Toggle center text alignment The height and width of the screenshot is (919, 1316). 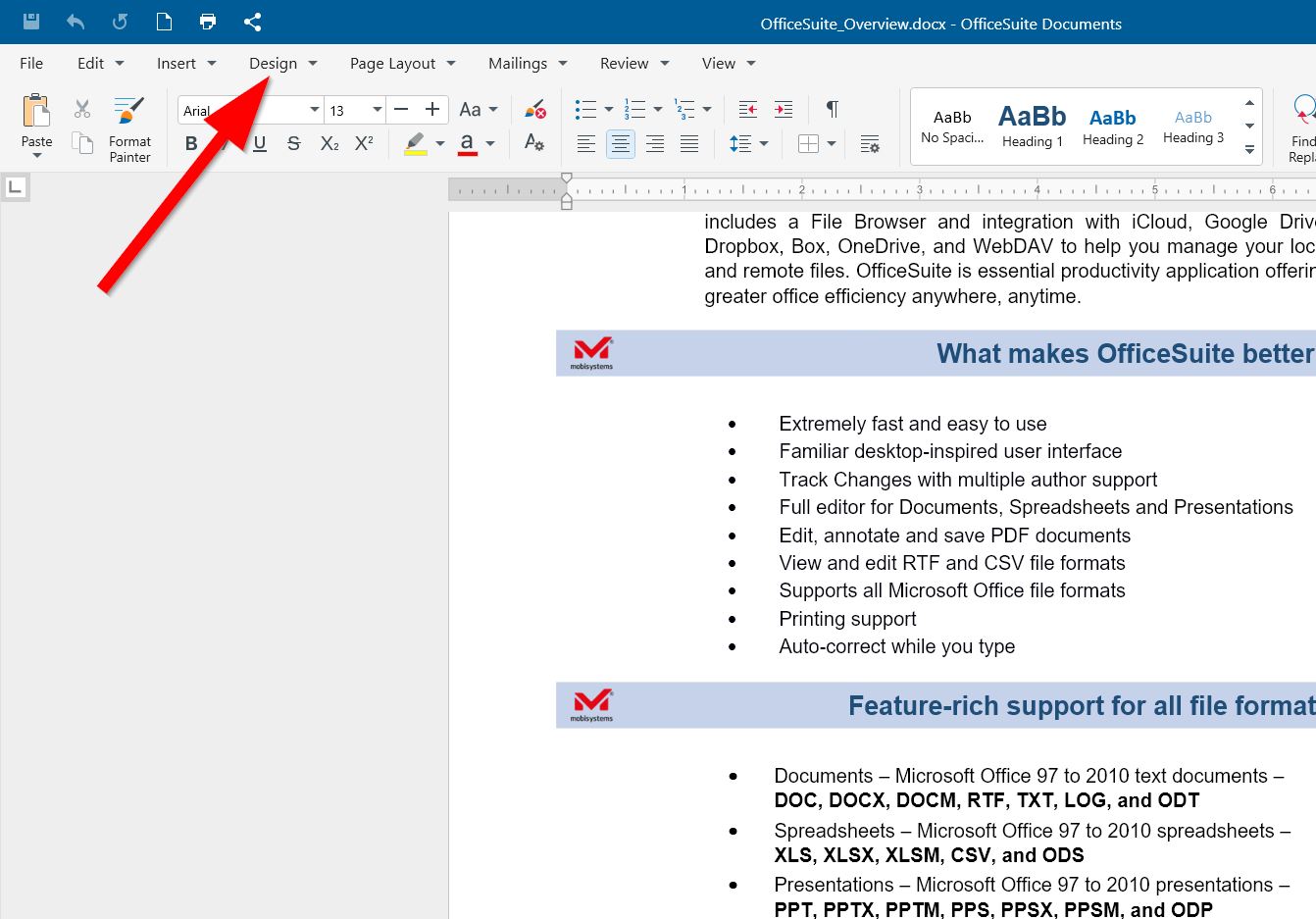(x=621, y=144)
